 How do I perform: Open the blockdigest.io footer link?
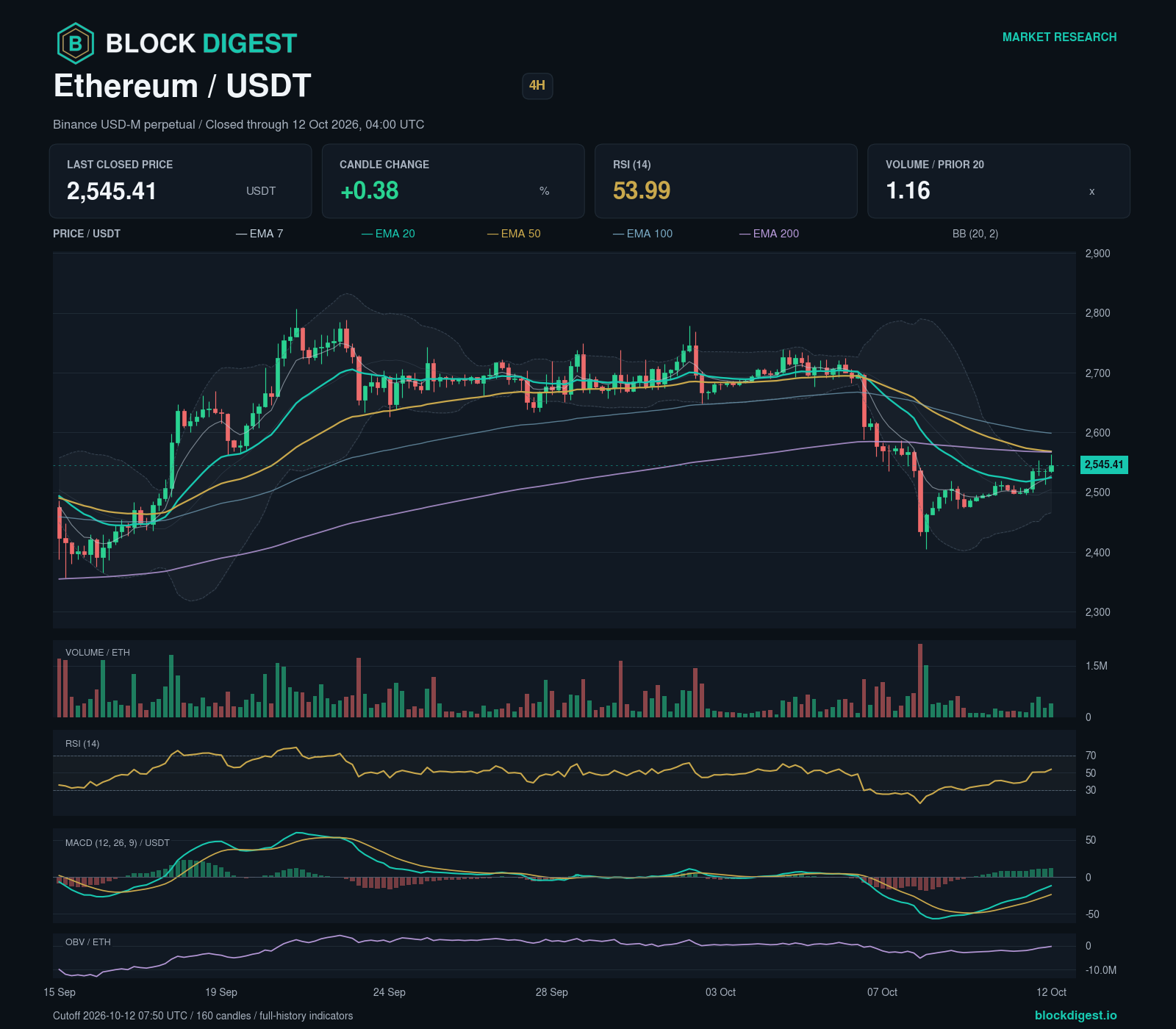[1075, 1015]
